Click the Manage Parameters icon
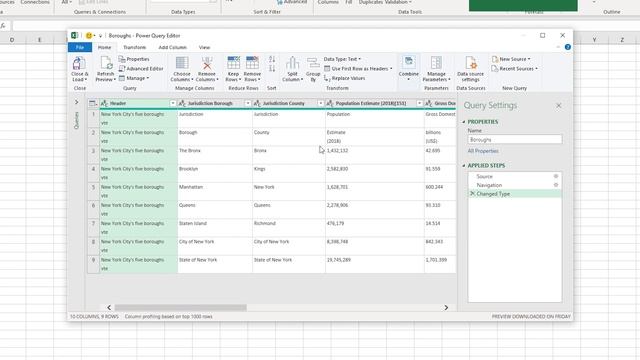 [x=436, y=63]
